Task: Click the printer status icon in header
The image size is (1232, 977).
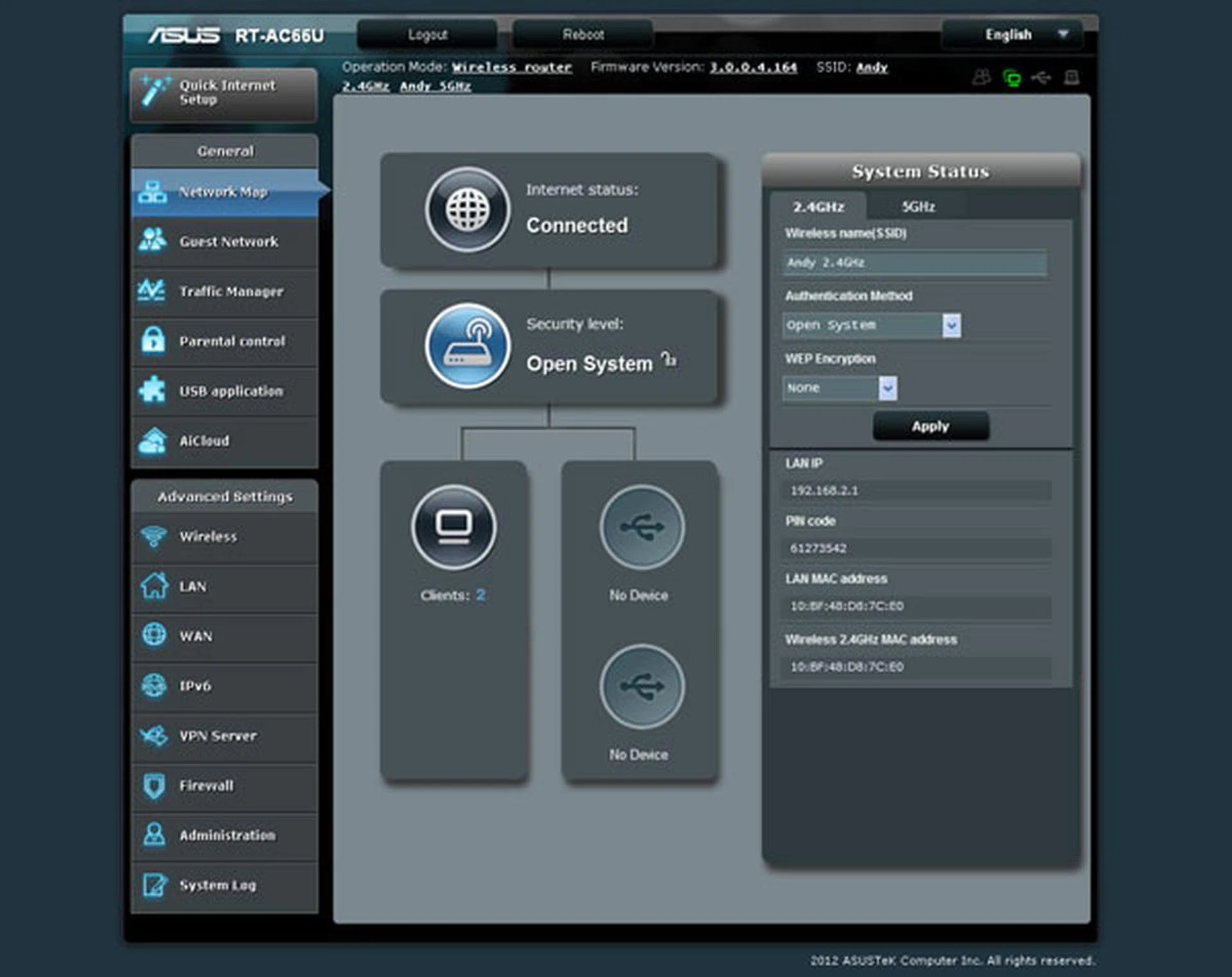Action: 1071,78
